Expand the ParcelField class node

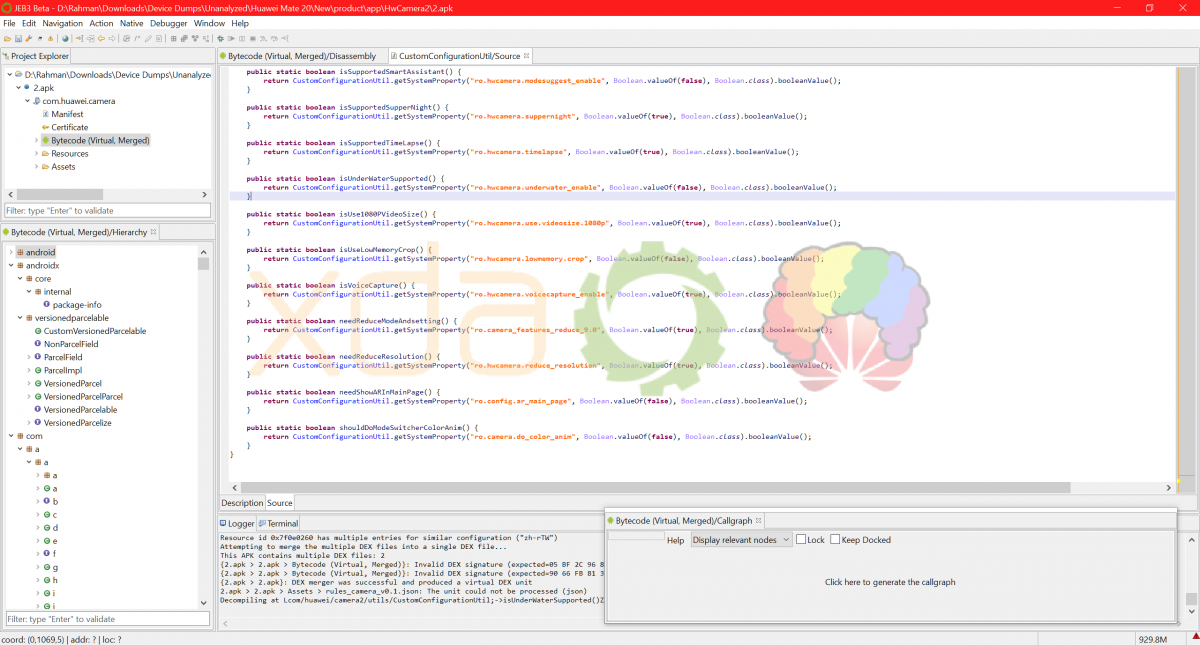28,357
